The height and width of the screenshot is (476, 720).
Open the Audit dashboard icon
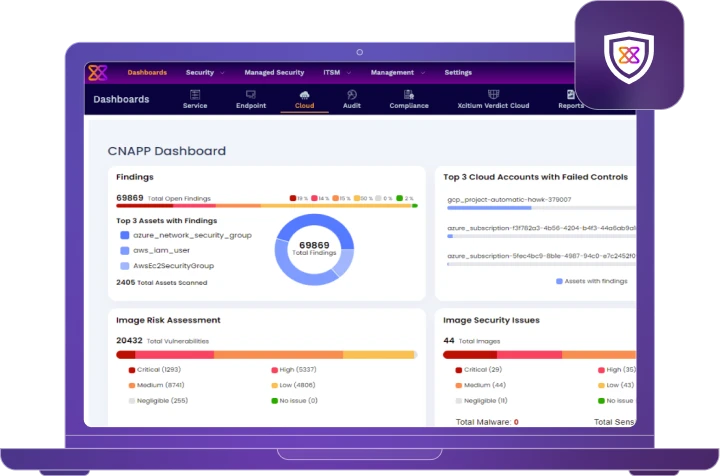click(352, 94)
